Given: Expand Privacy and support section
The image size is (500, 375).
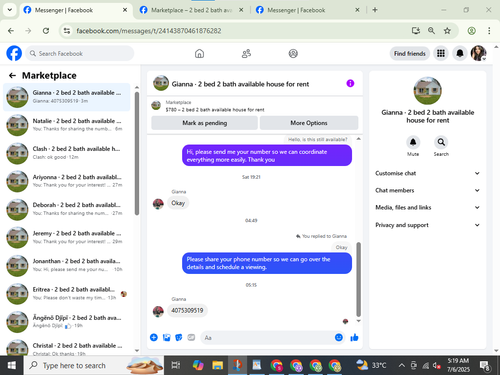Looking at the screenshot, I should point(427,225).
